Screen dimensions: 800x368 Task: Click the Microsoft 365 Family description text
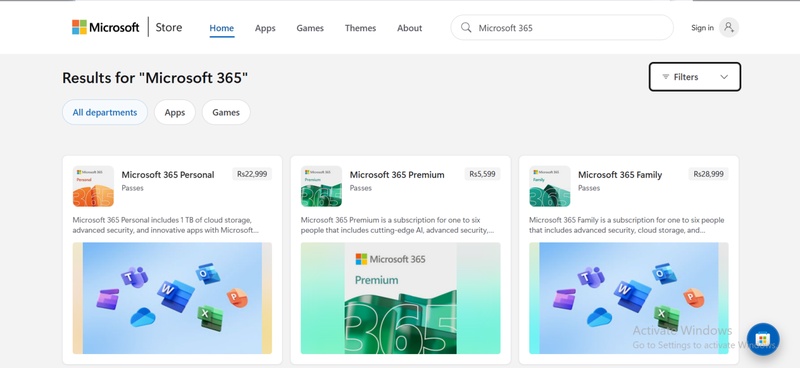point(627,225)
